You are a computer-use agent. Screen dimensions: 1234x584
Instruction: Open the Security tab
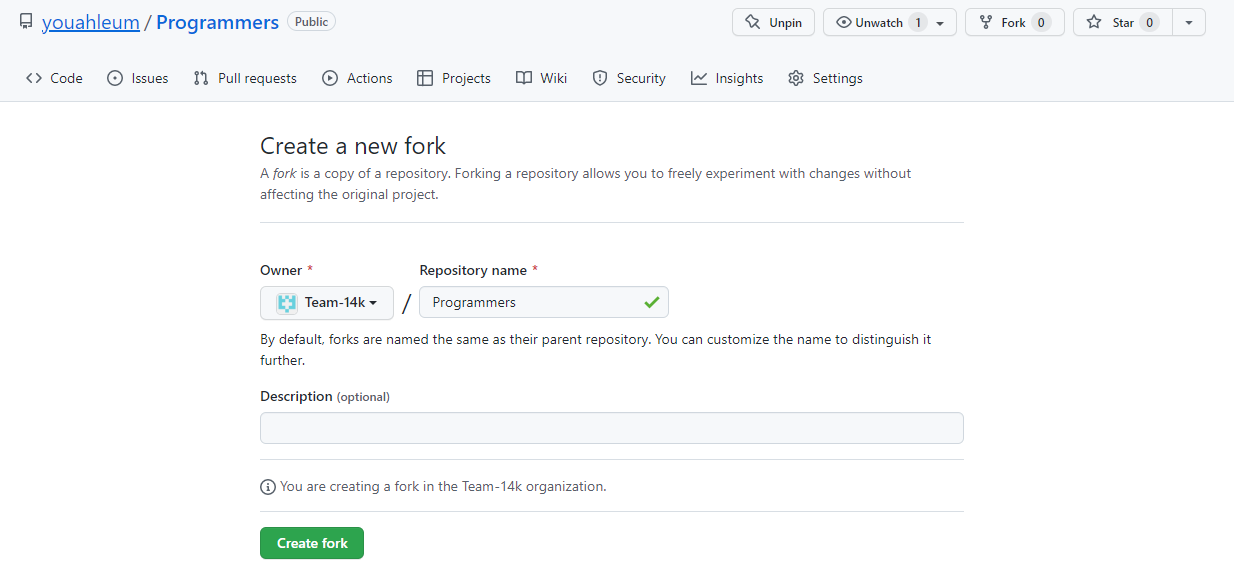click(x=629, y=78)
